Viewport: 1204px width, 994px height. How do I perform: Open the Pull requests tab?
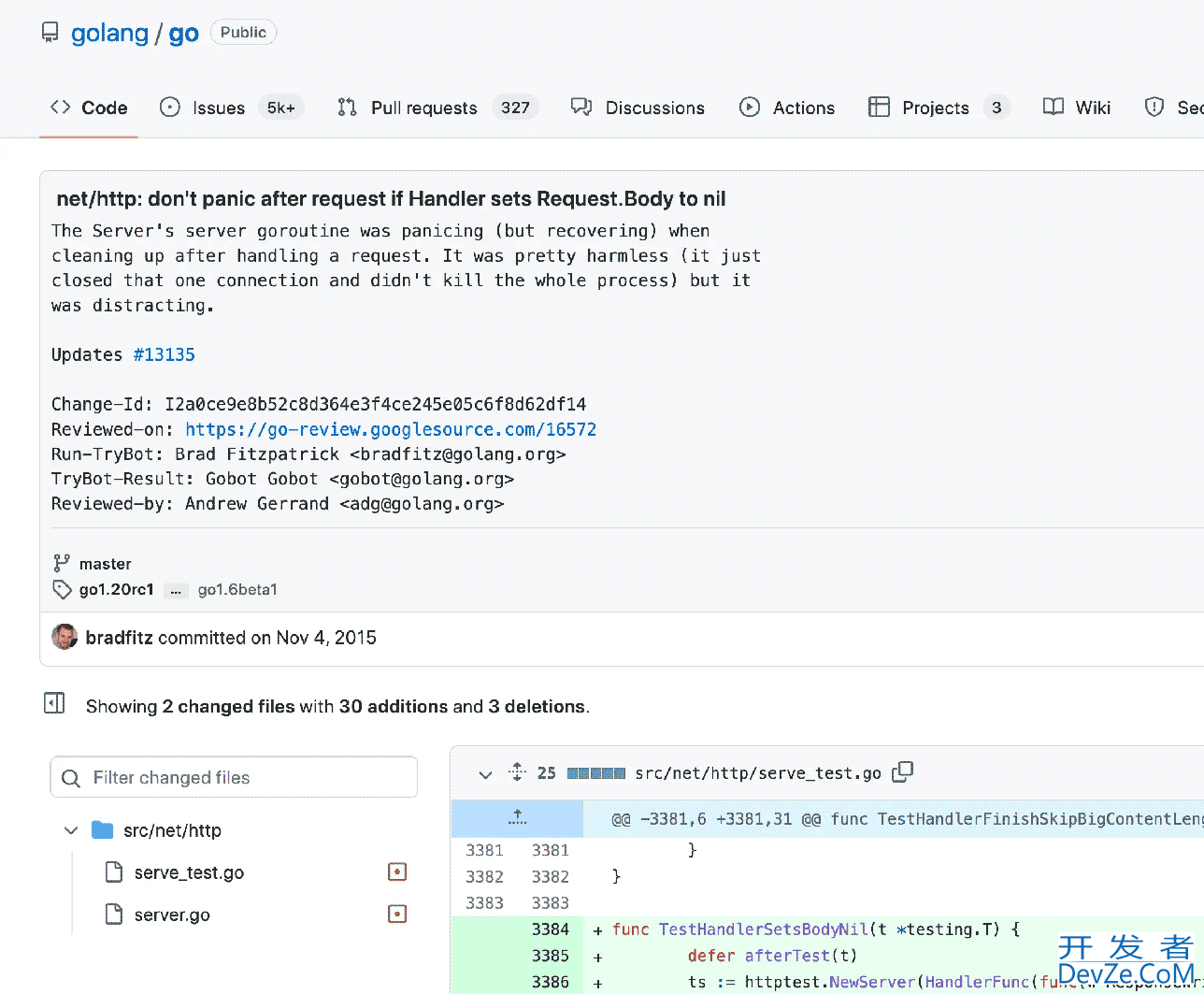coord(437,108)
